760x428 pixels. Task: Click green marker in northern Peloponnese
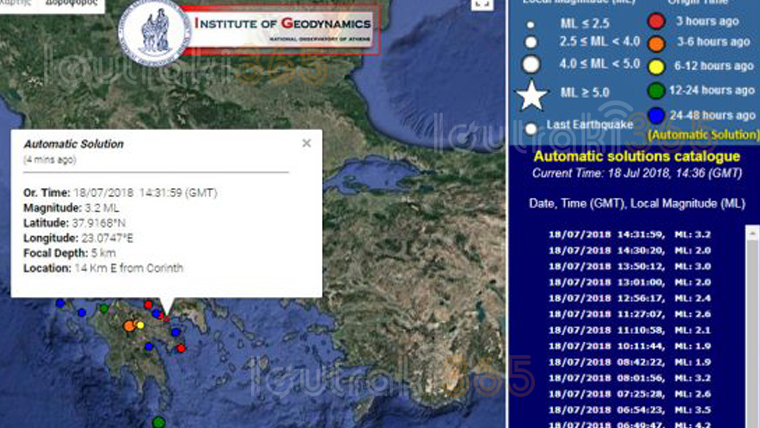[x=104, y=308]
